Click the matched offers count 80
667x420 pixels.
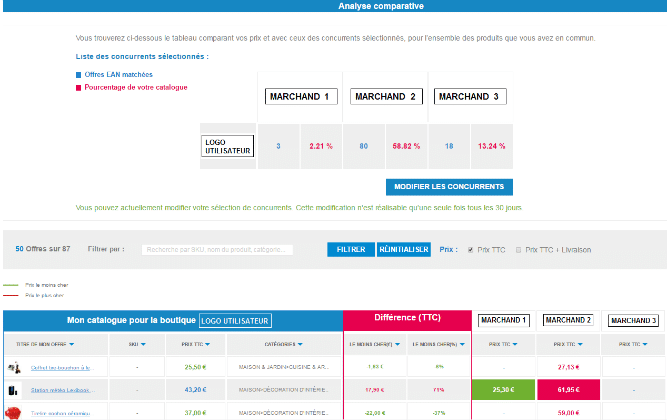pos(364,146)
